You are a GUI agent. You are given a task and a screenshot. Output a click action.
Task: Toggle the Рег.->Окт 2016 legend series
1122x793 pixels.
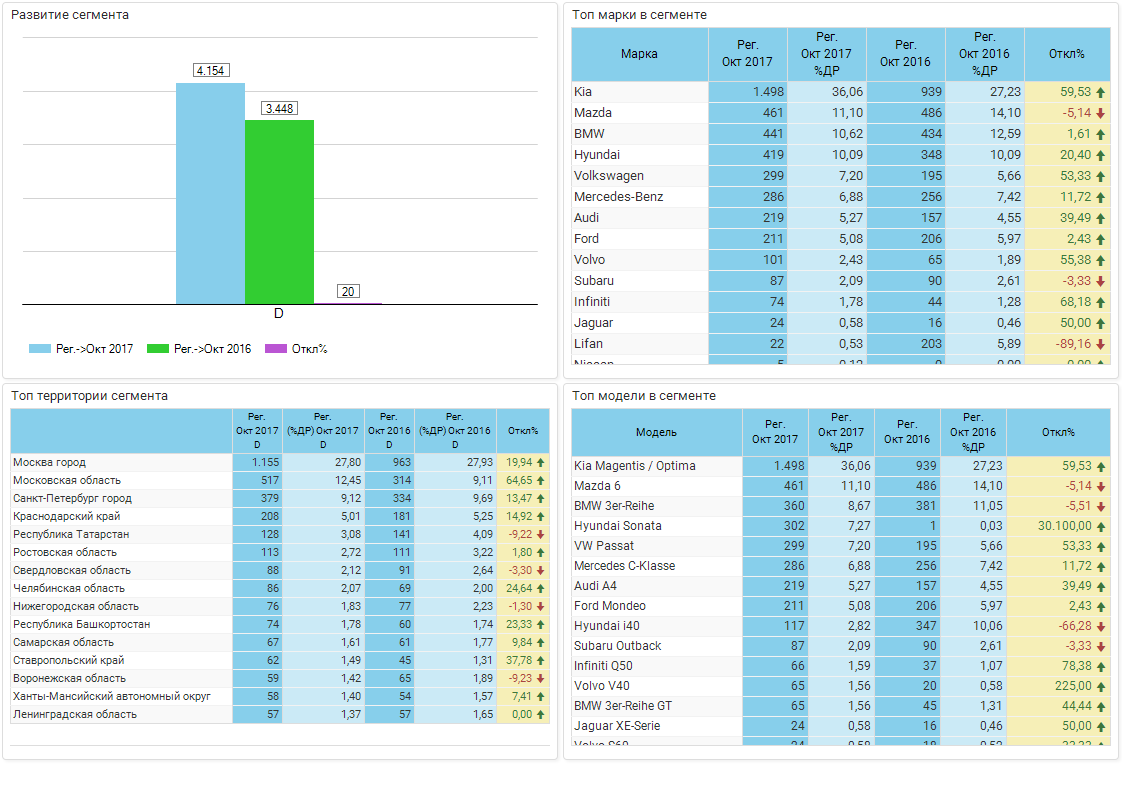click(199, 349)
